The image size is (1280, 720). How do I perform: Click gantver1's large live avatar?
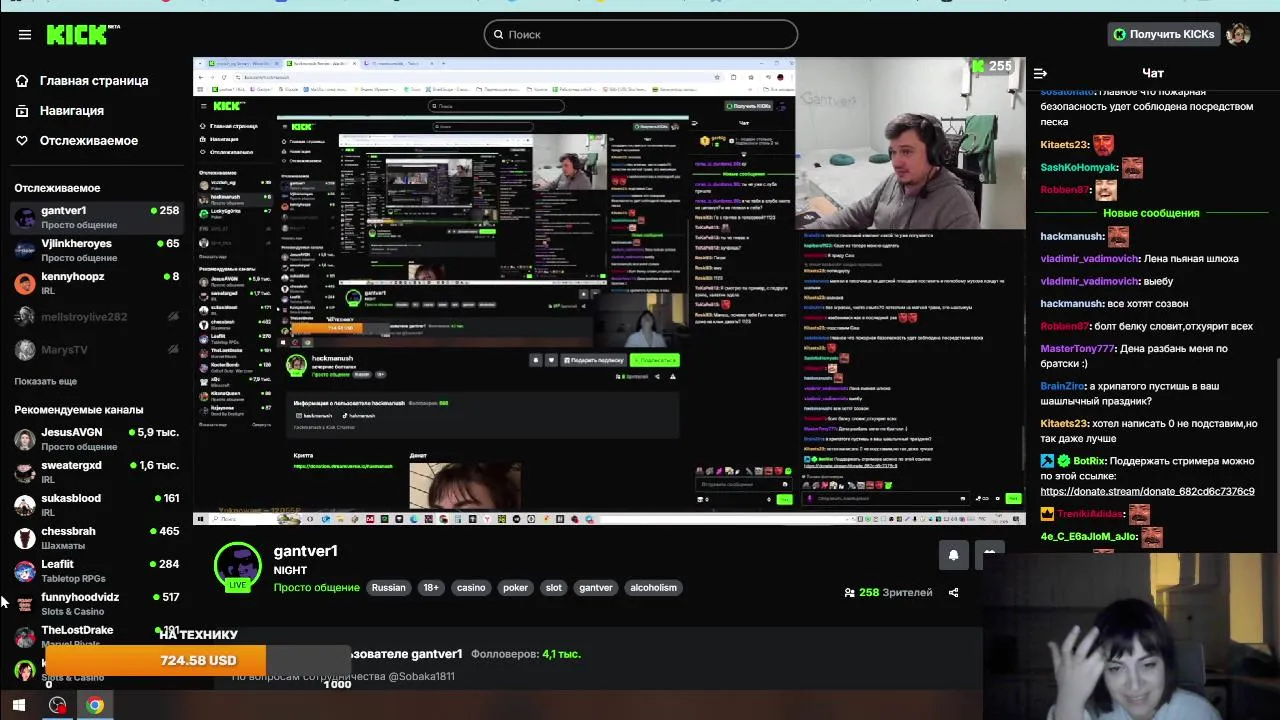point(238,567)
